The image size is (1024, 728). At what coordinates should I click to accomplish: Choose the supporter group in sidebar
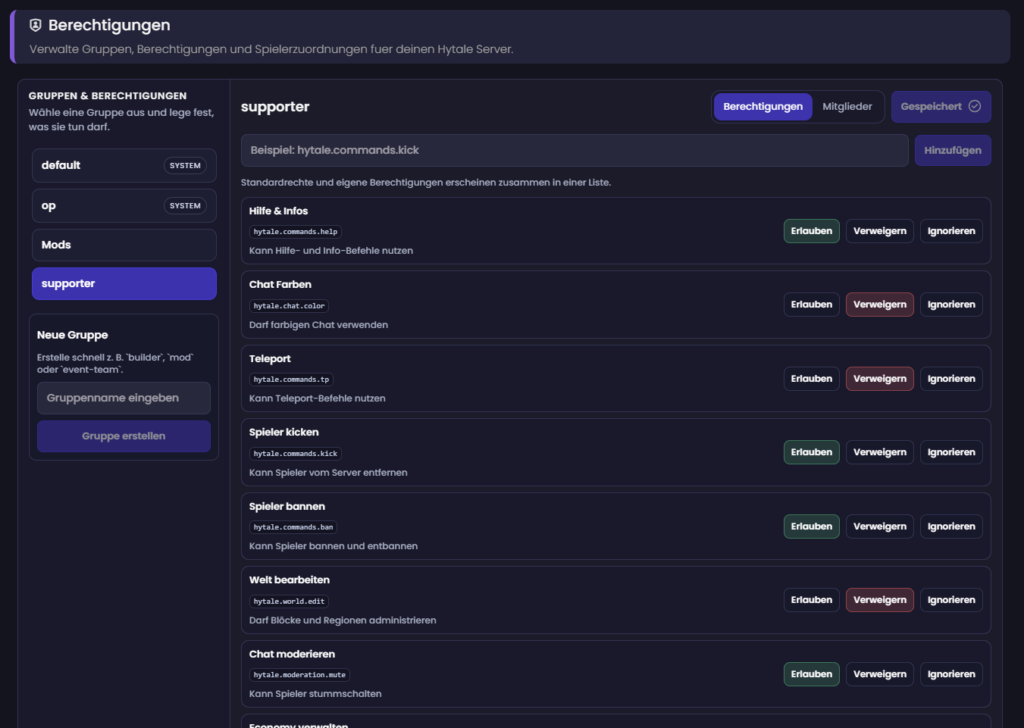click(x=124, y=284)
